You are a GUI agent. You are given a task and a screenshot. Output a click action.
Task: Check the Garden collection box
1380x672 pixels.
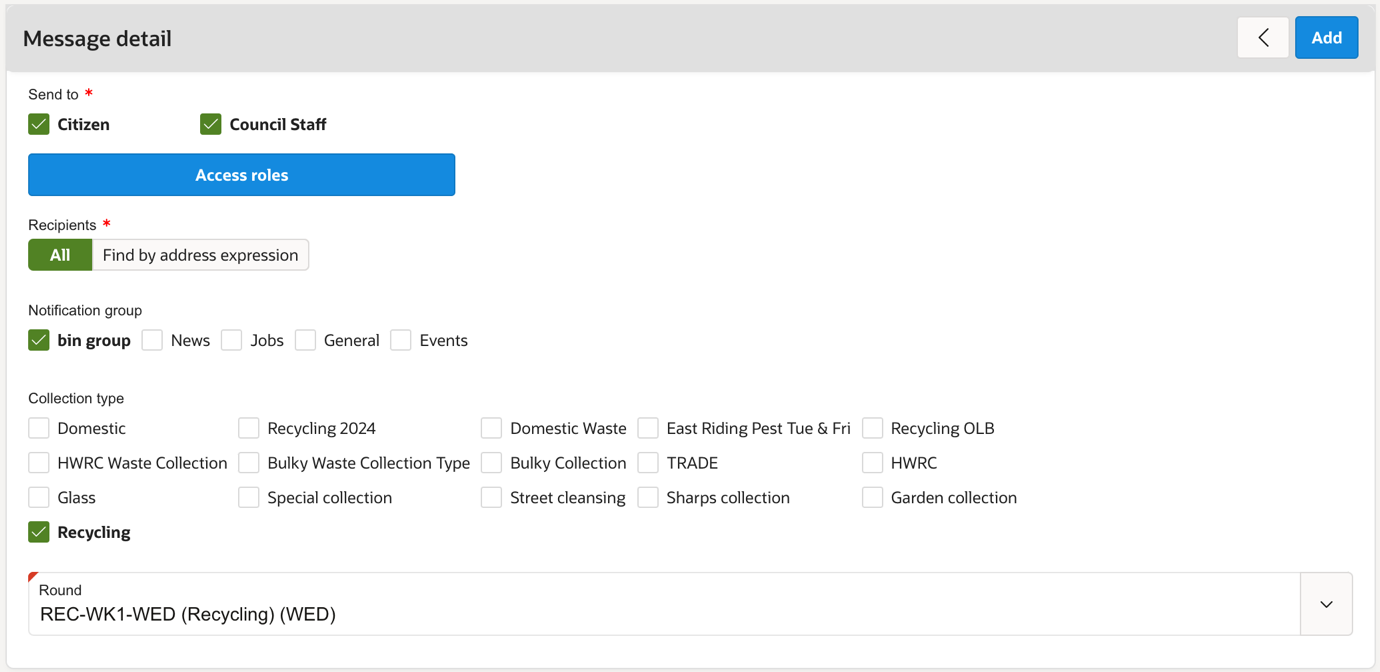click(x=873, y=497)
